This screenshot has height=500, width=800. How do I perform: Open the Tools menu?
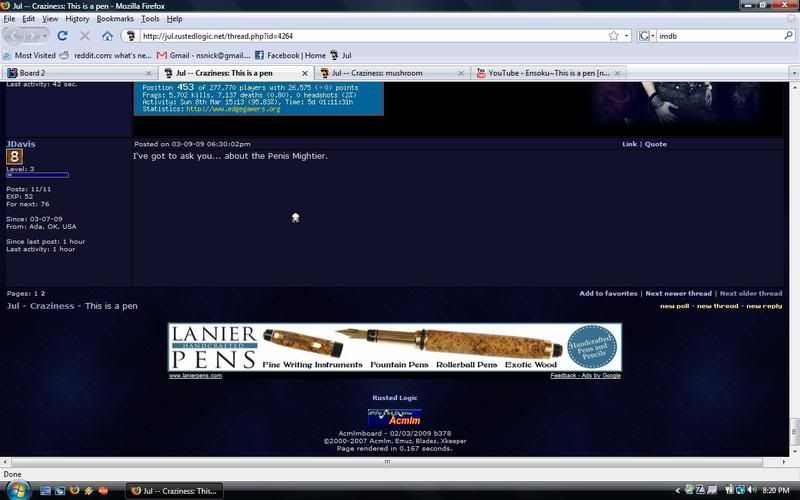150,19
